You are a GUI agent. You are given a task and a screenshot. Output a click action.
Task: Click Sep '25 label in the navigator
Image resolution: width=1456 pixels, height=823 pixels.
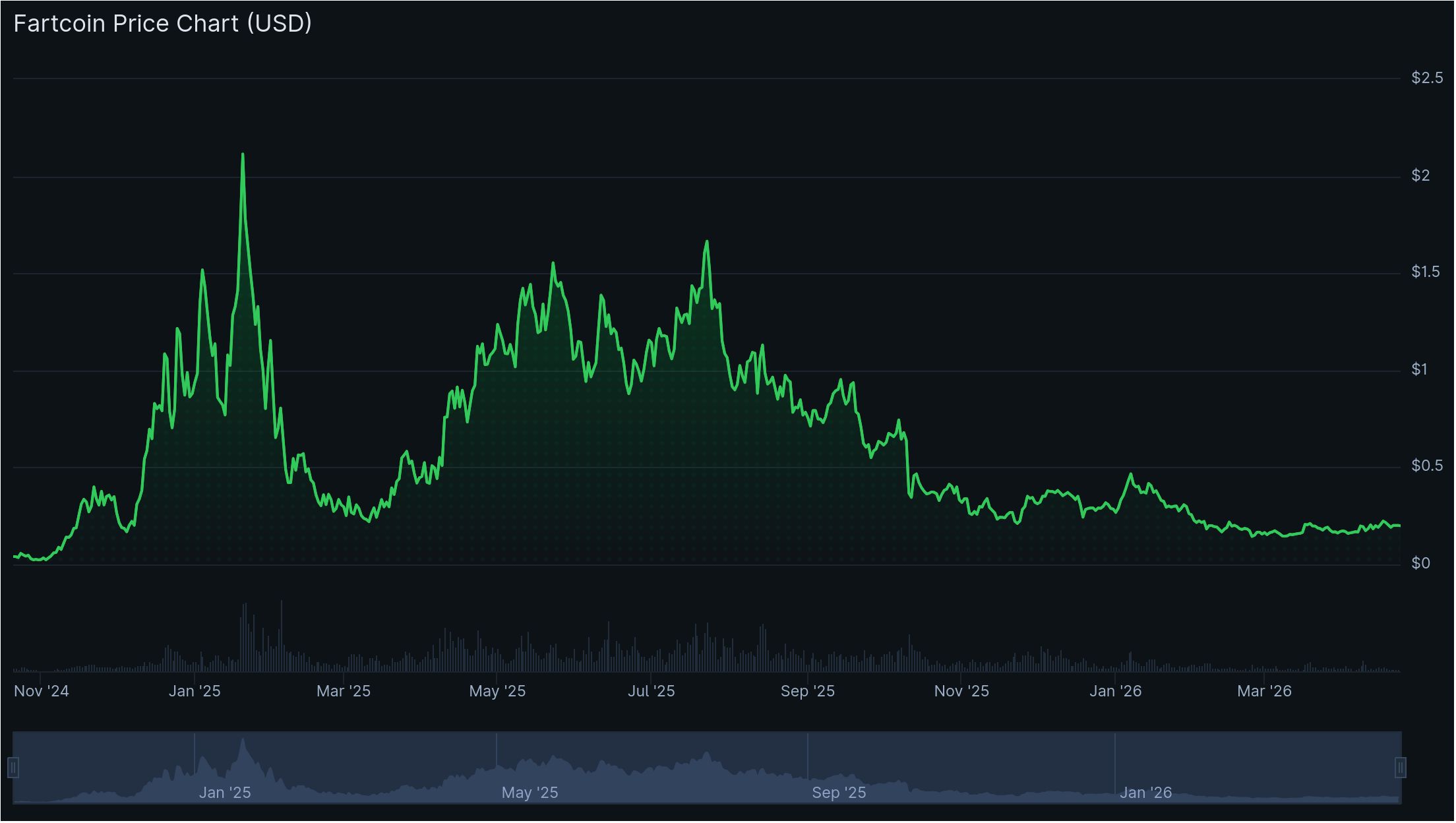tap(839, 793)
